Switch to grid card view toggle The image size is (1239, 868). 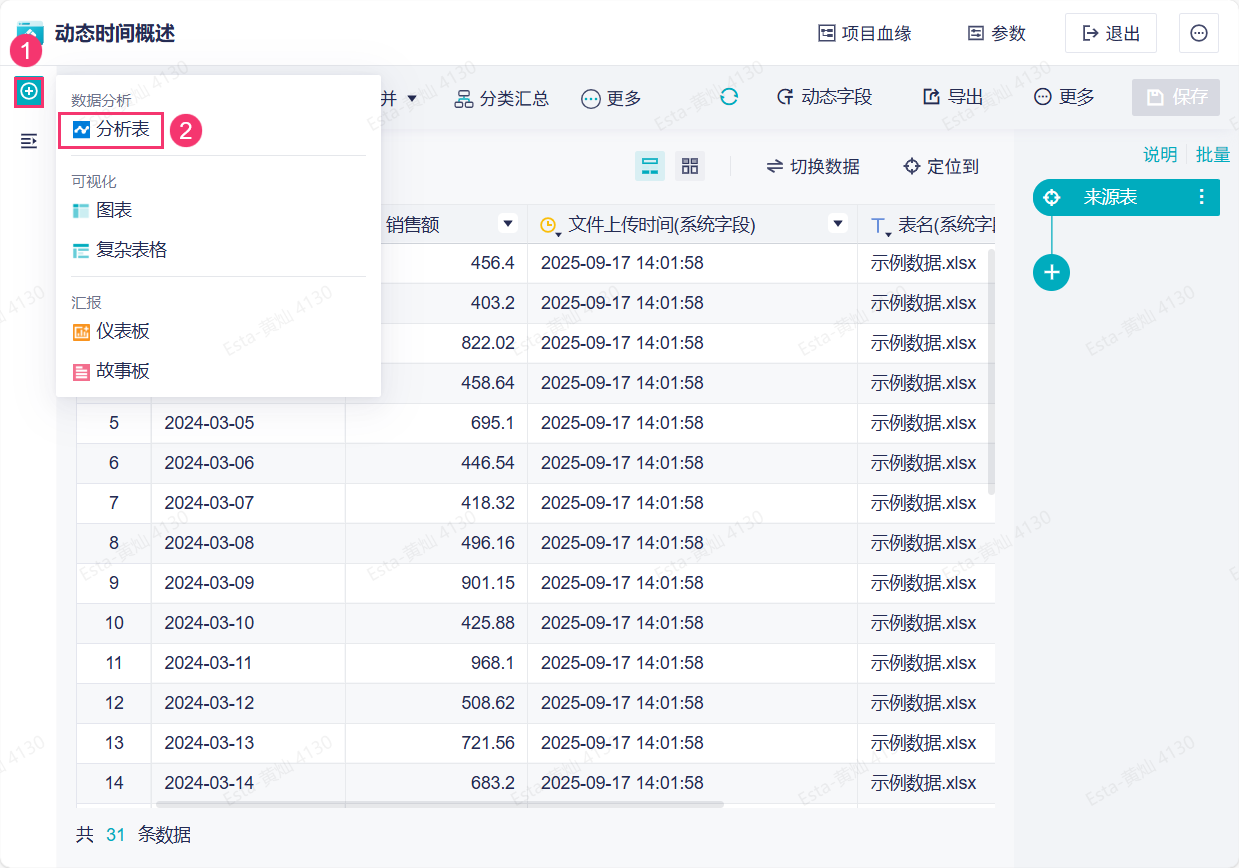[690, 166]
